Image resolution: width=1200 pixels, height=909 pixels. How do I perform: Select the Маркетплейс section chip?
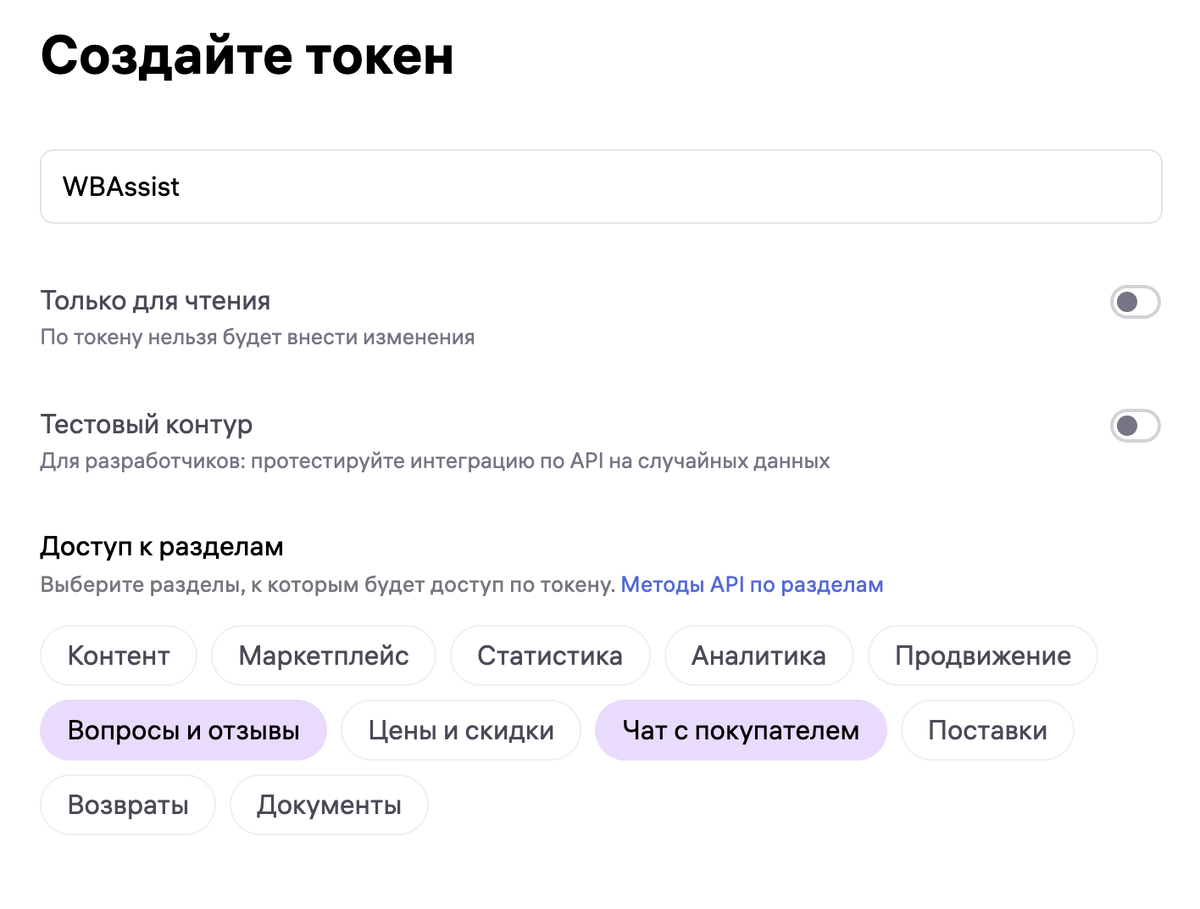tap(324, 656)
